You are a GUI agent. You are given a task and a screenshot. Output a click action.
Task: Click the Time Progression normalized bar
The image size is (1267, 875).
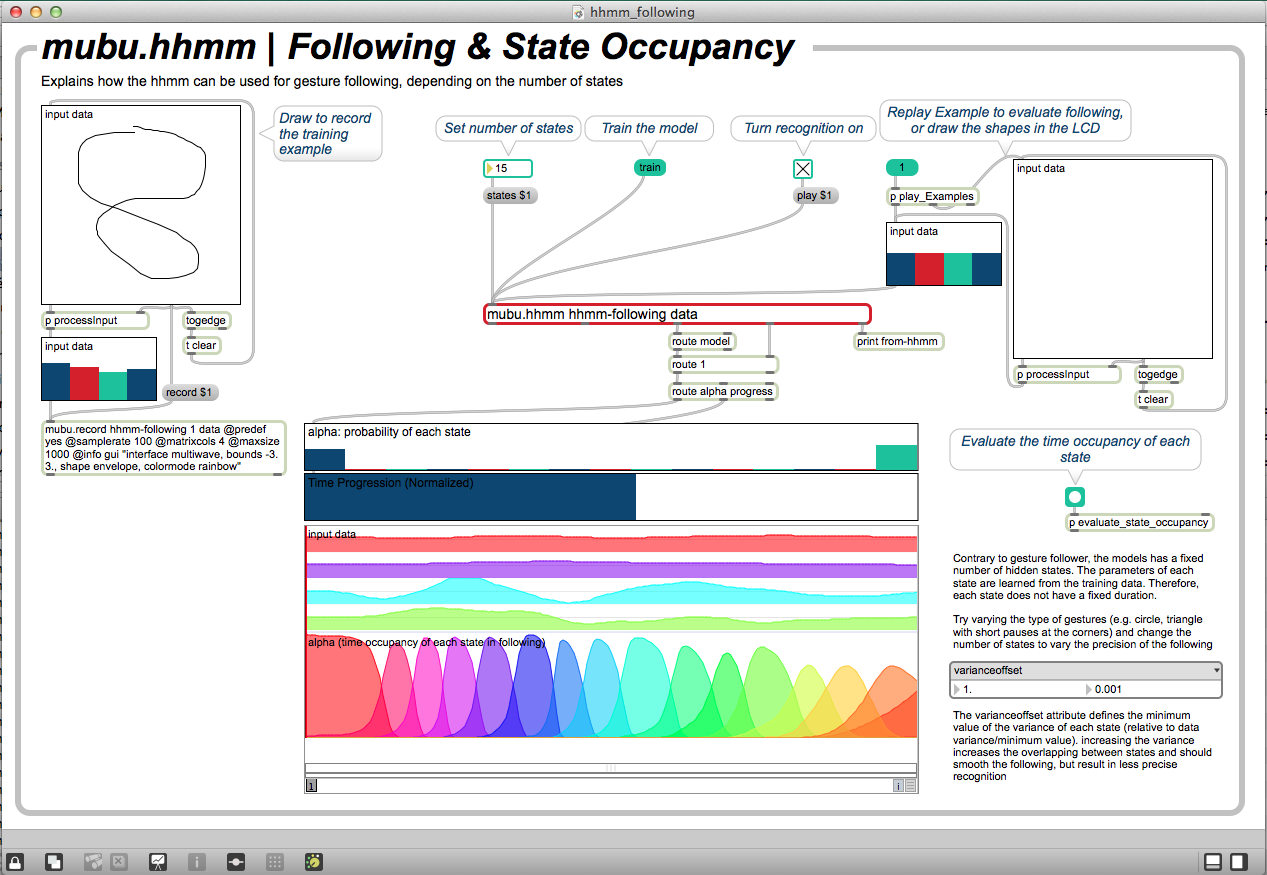click(610, 497)
